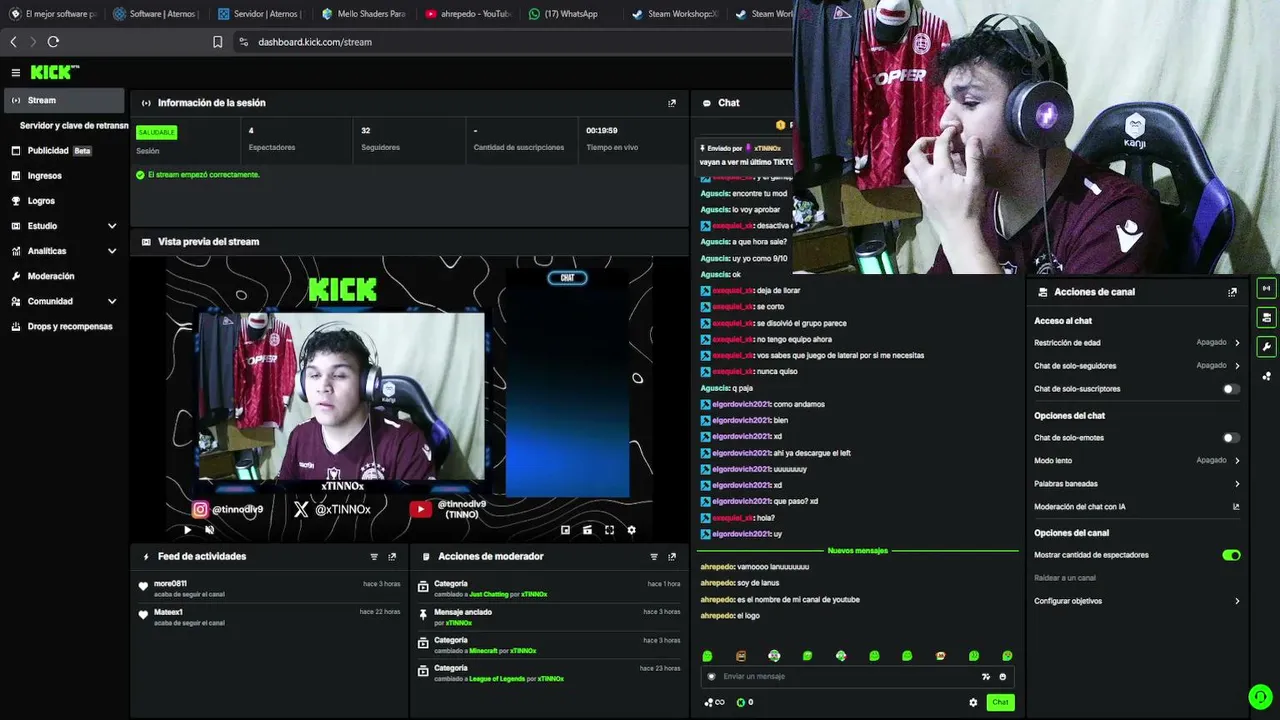Open Ingresos in the sidebar
Viewport: 1280px width, 720px height.
65,176
